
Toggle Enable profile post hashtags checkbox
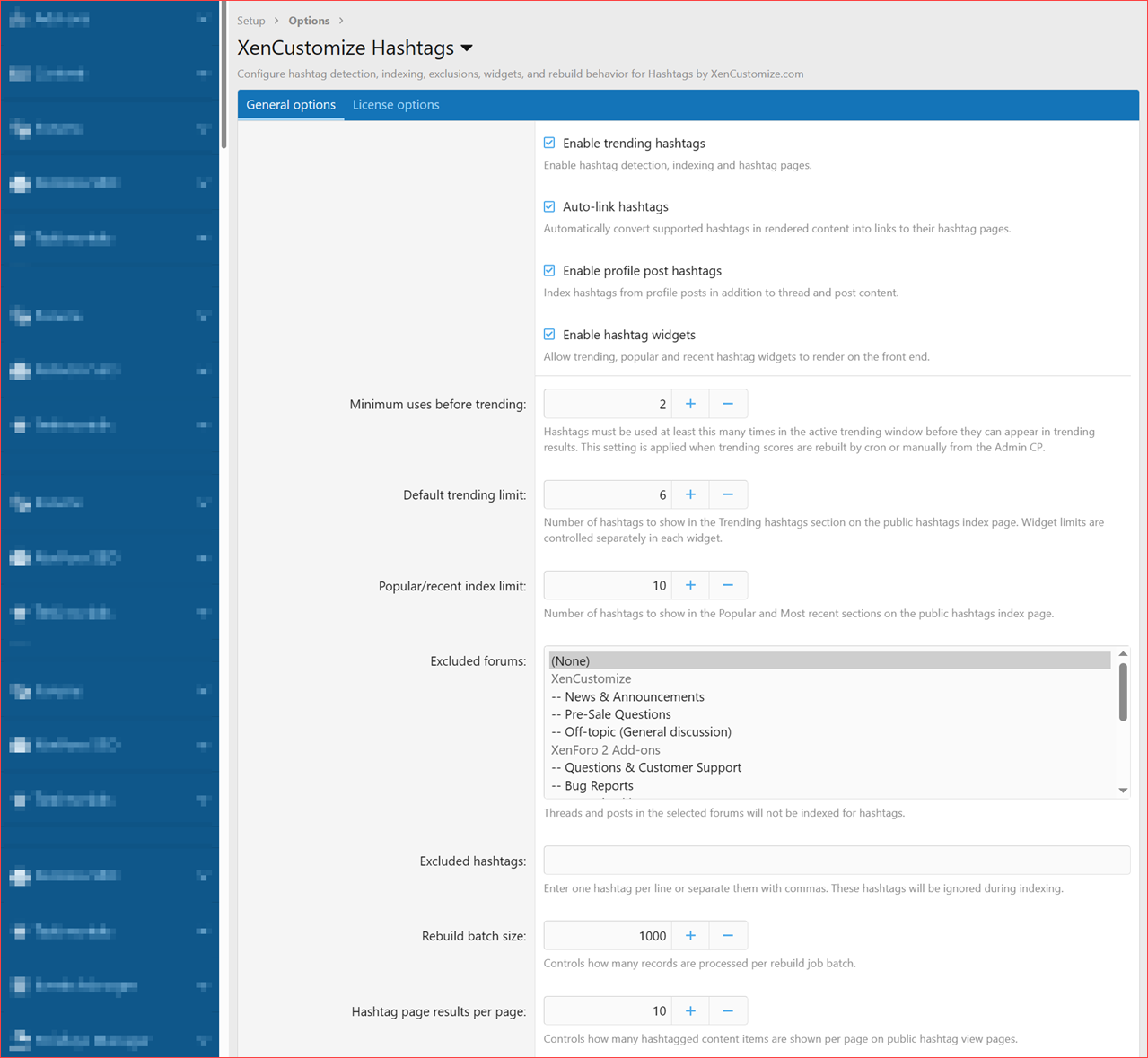click(549, 270)
